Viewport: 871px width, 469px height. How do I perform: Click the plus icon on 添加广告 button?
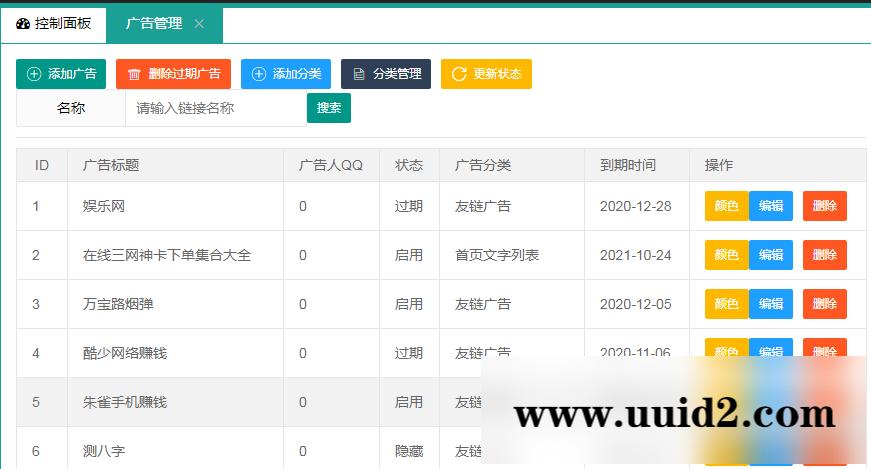[x=34, y=74]
